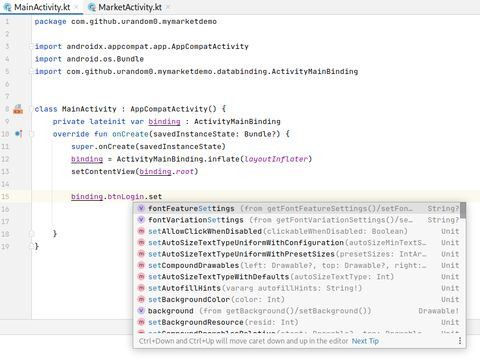Switch to the MainActivity.kt tab
The width and height of the screenshot is (480, 360).
(42, 7)
